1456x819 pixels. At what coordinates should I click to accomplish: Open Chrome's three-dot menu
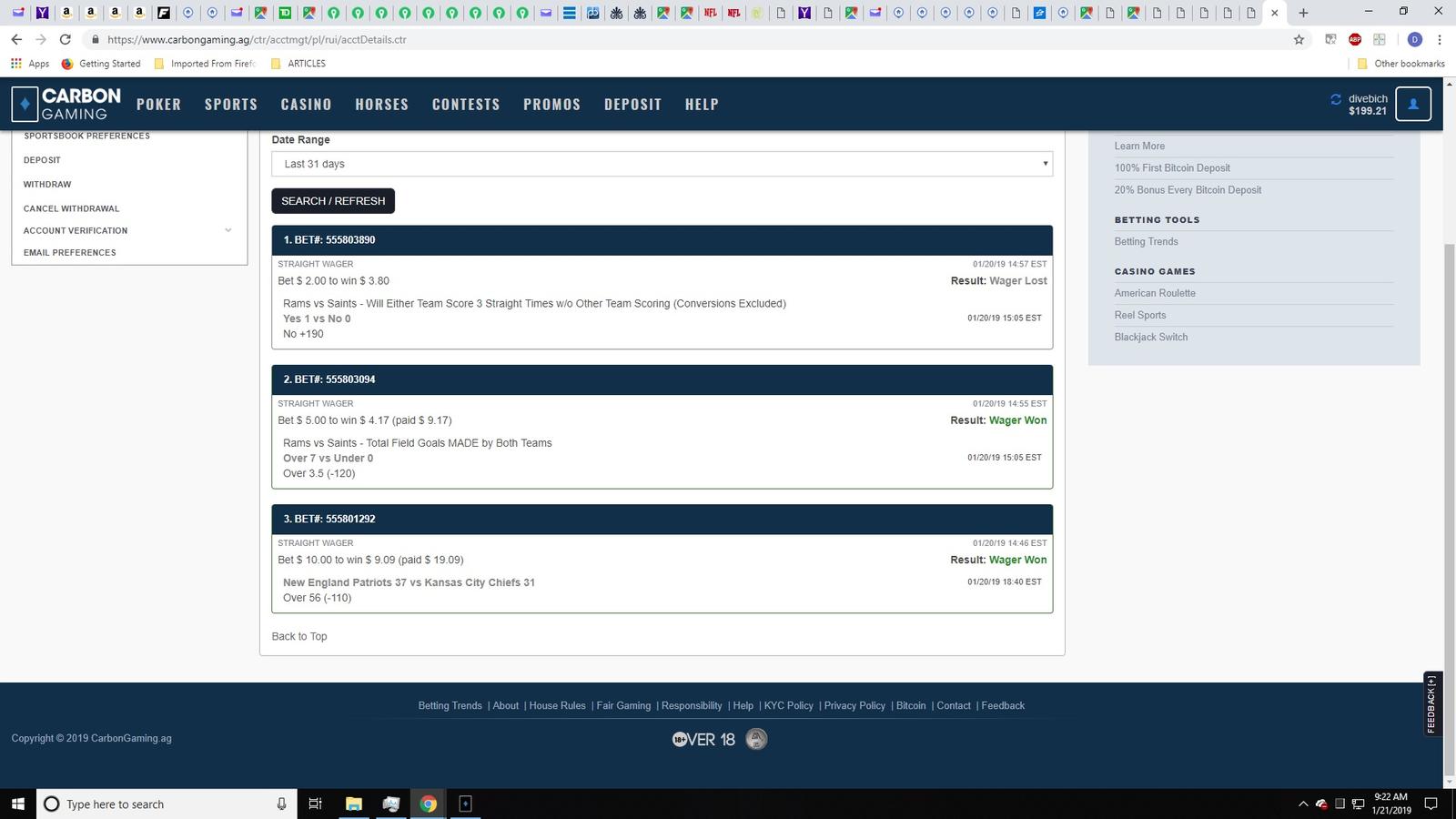1440,39
